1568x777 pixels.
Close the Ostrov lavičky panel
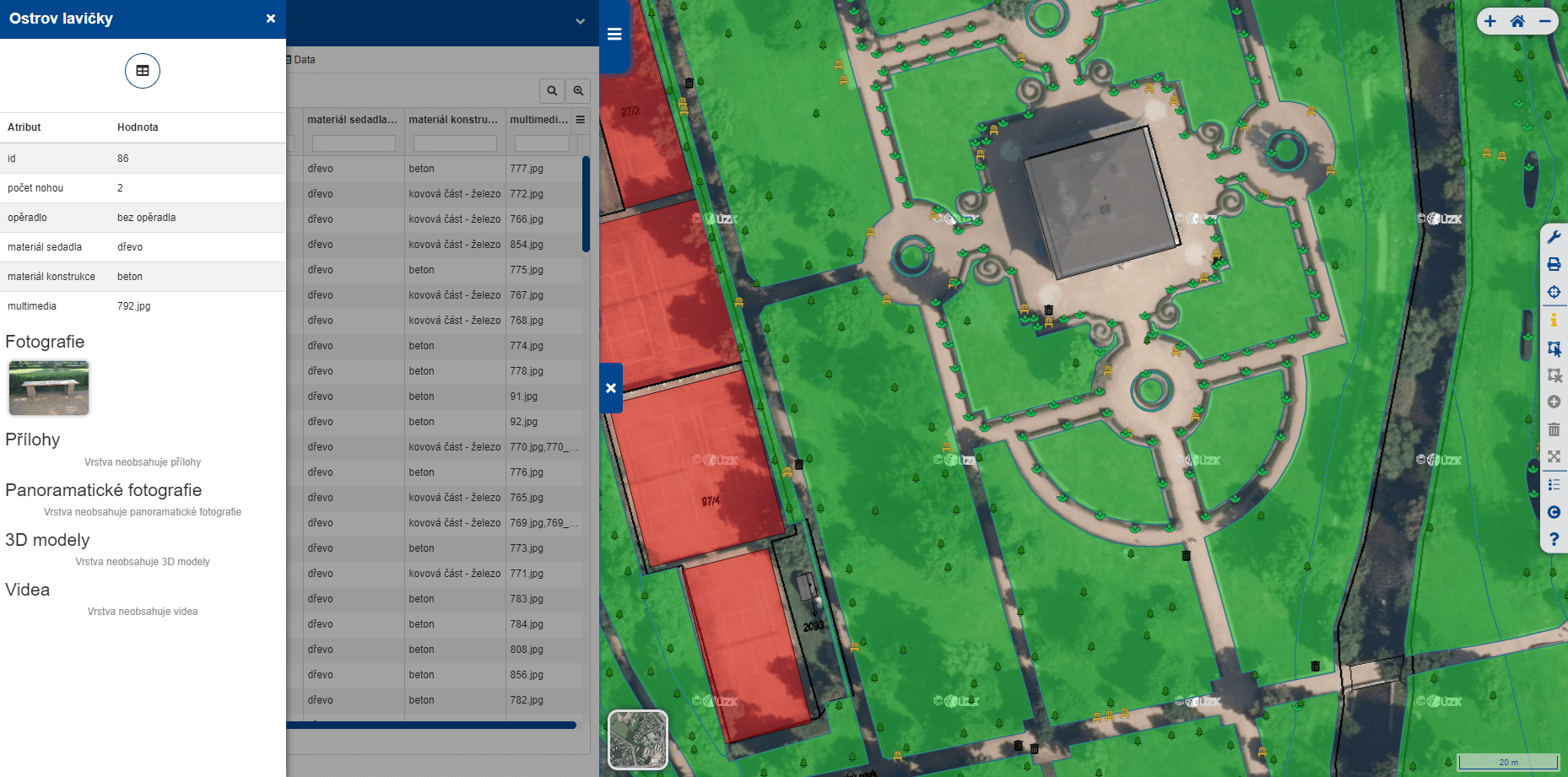click(x=271, y=19)
